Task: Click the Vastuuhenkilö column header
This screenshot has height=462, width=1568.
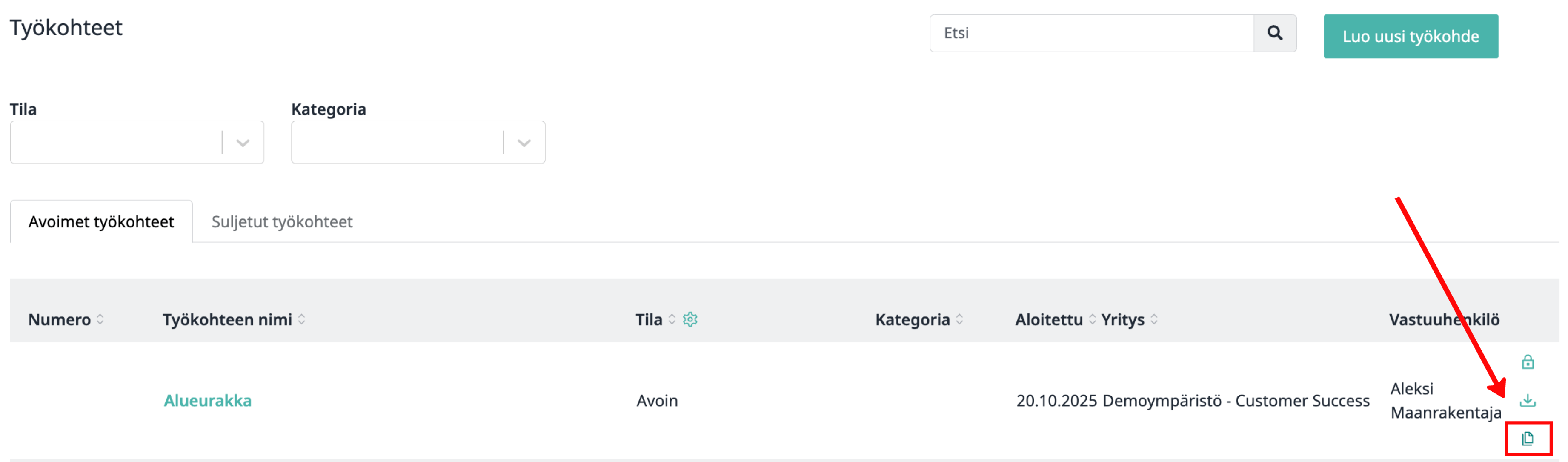Action: click(1444, 319)
